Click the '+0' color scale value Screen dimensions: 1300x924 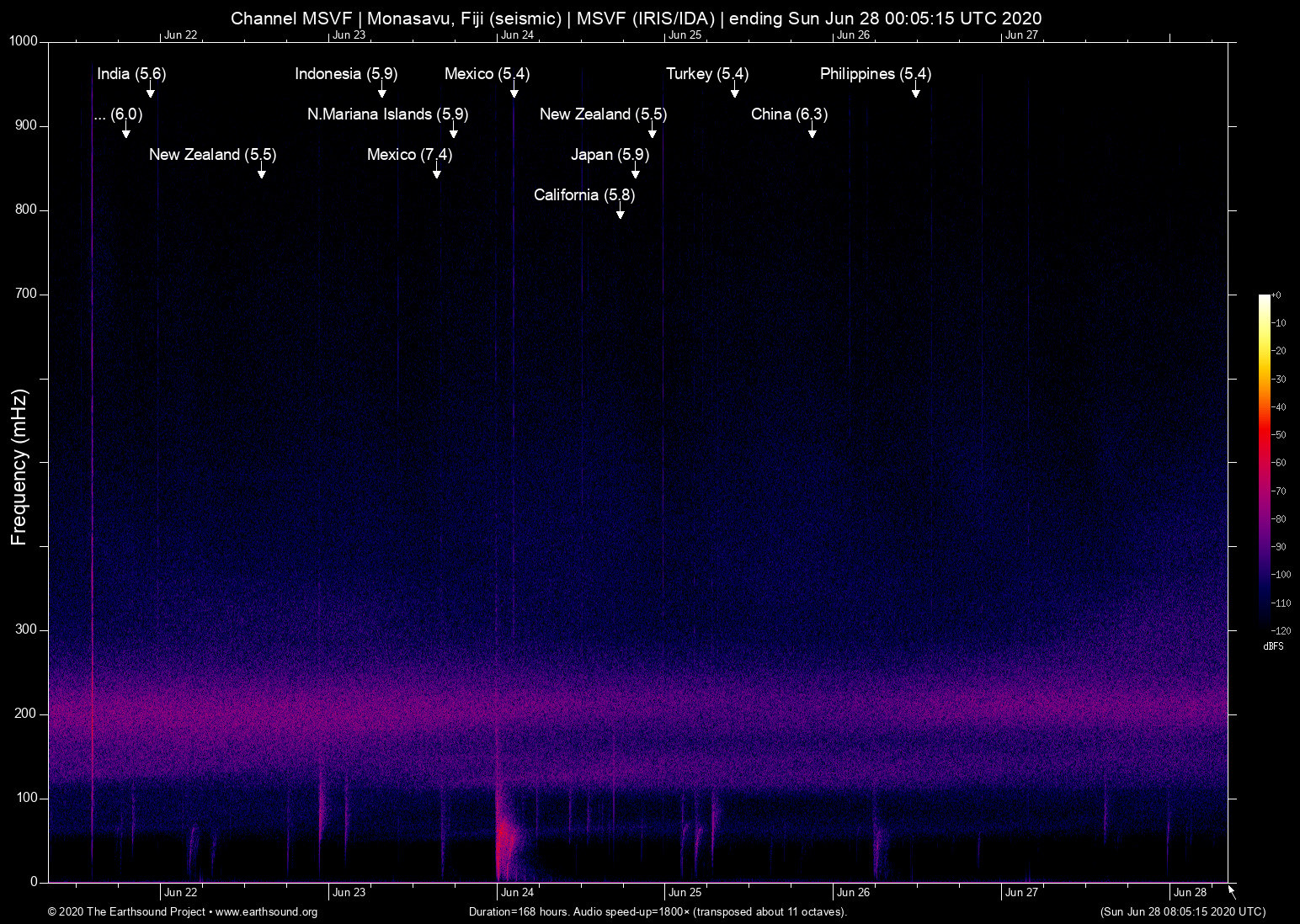coord(1276,295)
